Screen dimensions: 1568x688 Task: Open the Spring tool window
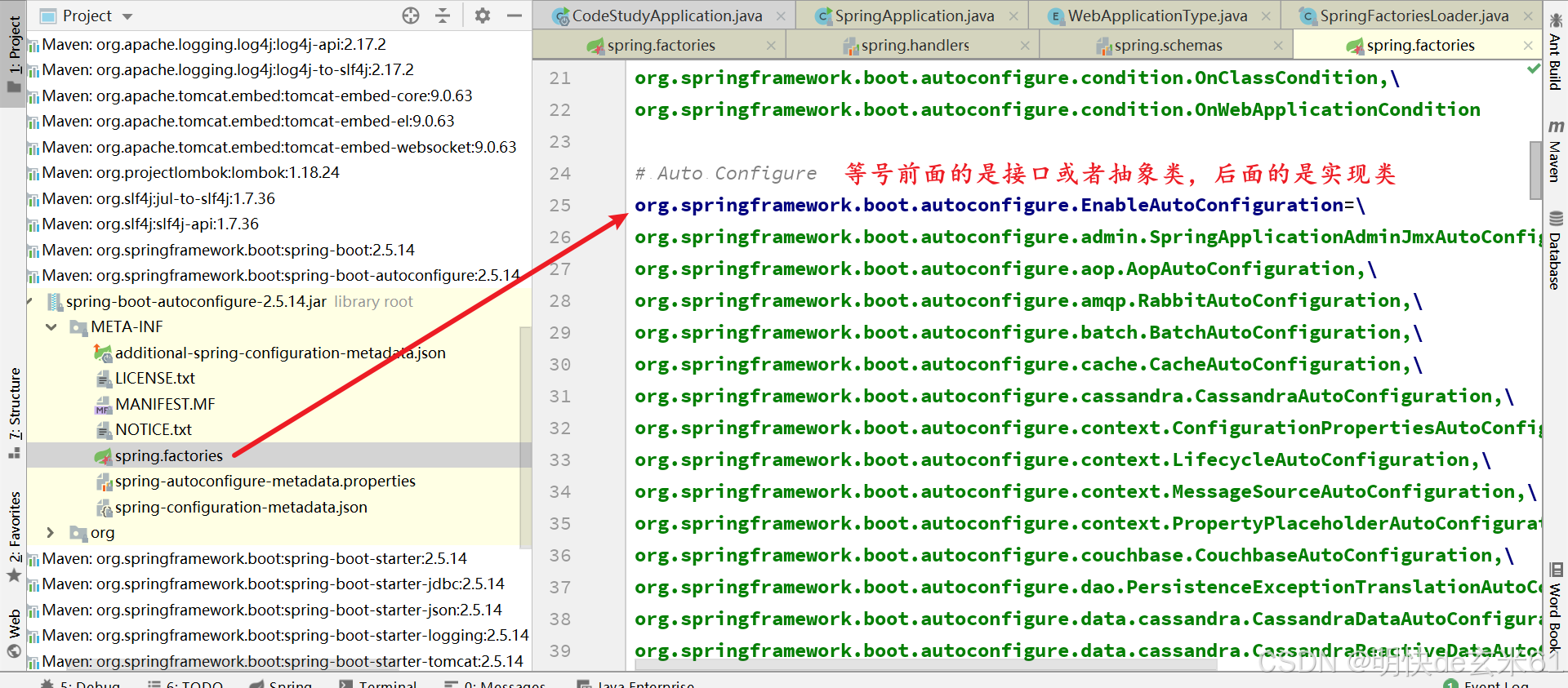pos(282,682)
